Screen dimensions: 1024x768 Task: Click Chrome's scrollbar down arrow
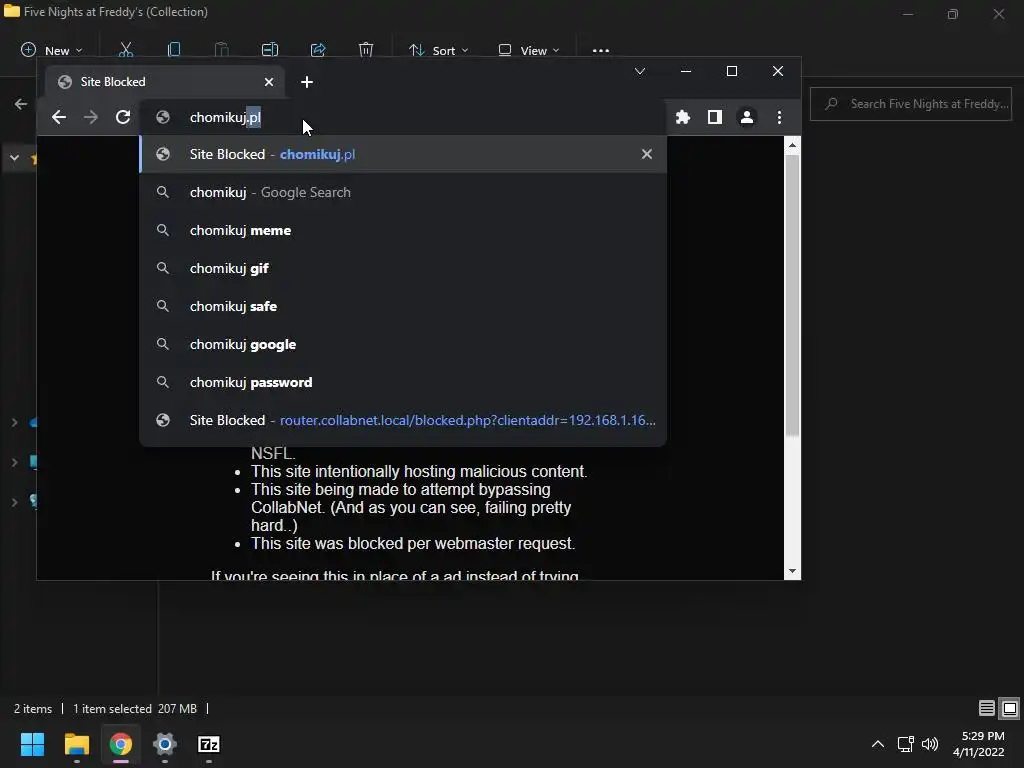tap(792, 571)
